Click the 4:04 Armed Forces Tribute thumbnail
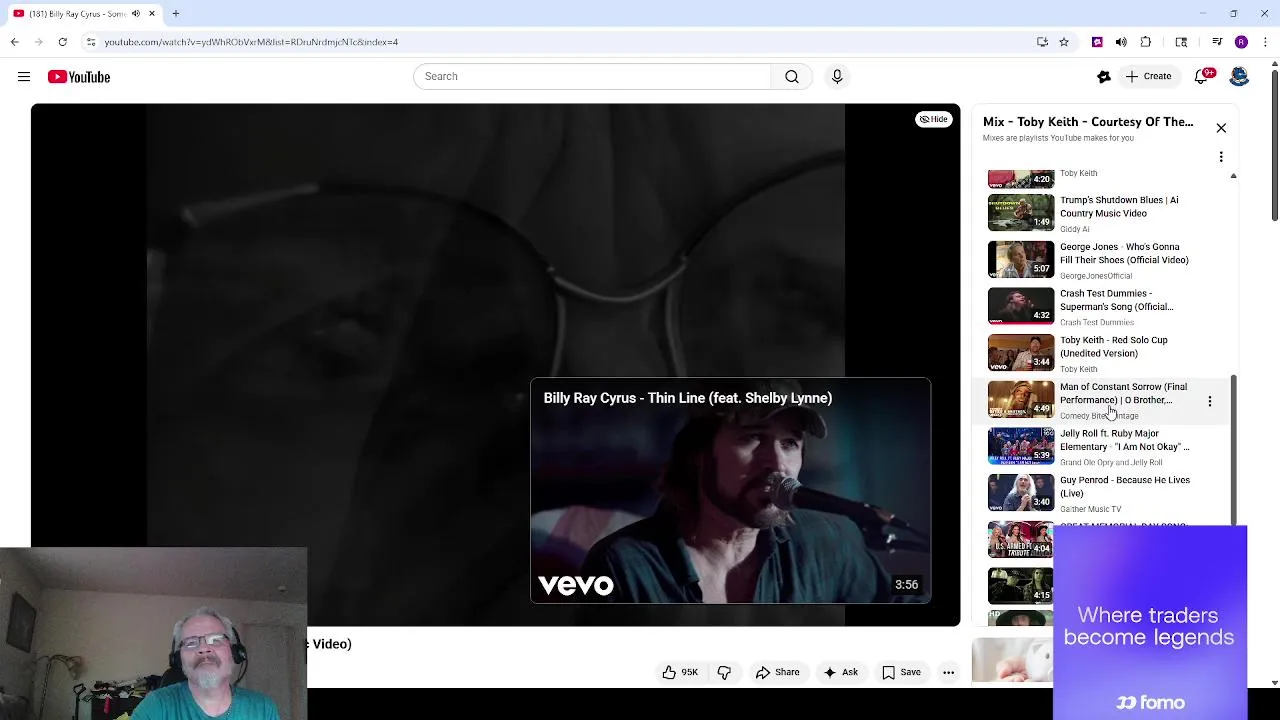Screen dimensions: 1280x720 tap(1021, 540)
